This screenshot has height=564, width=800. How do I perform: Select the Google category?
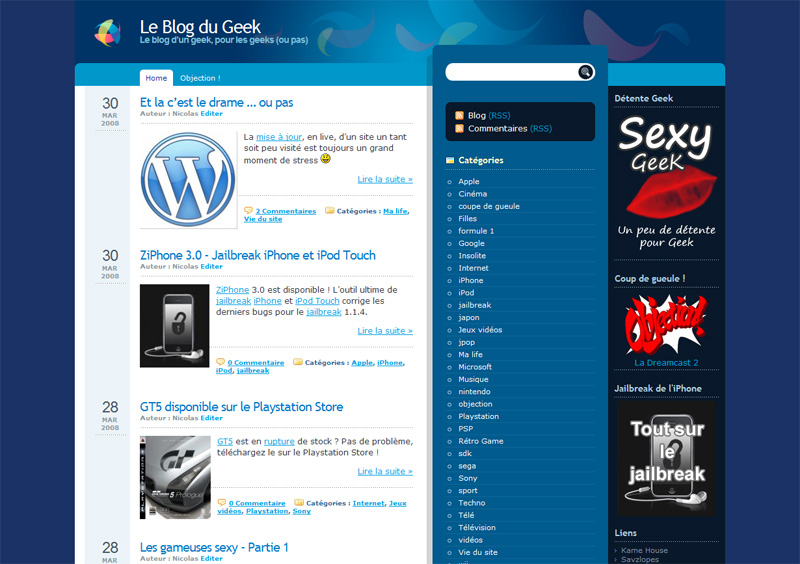(x=471, y=243)
